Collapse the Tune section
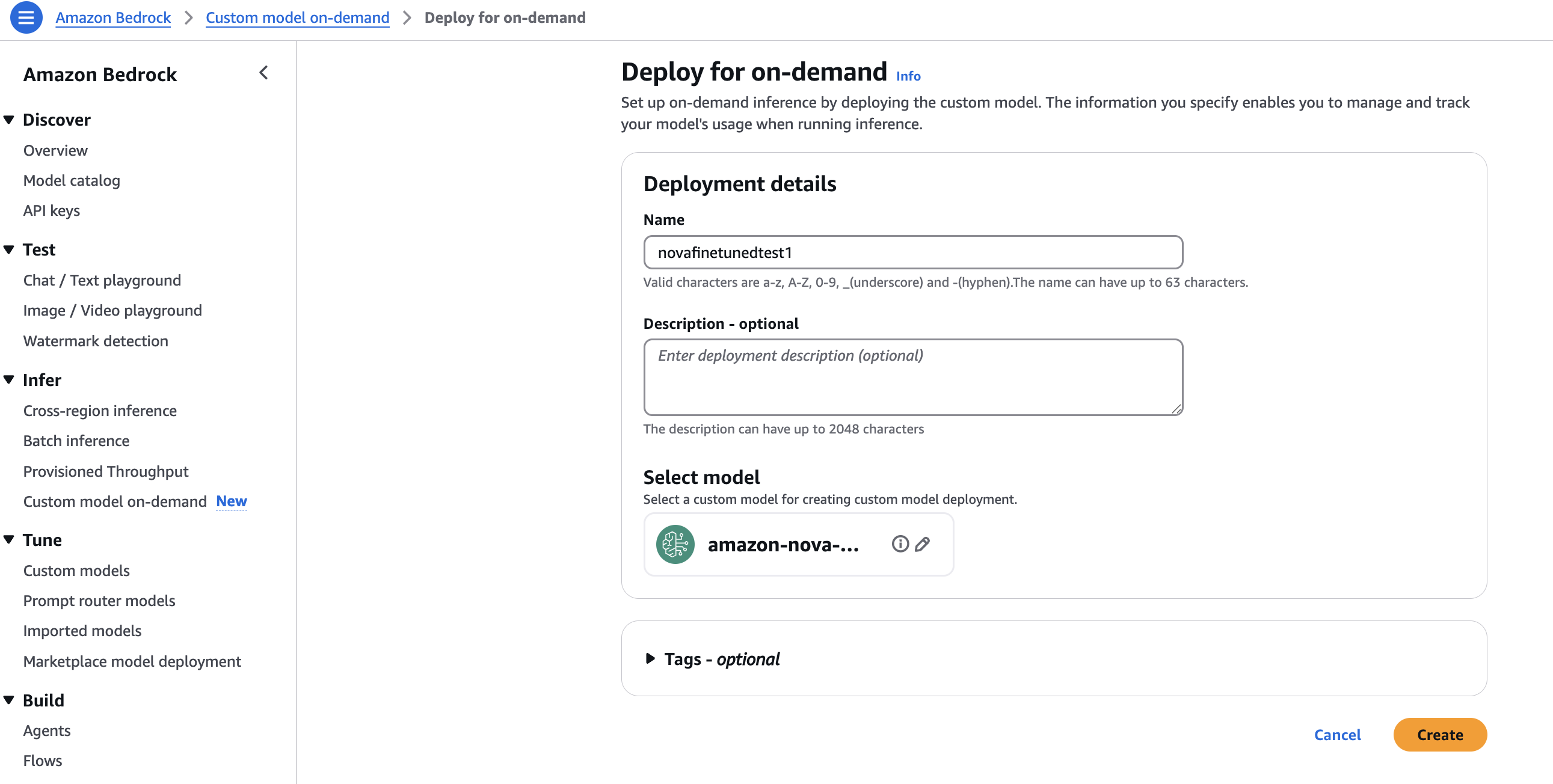This screenshot has width=1553, height=784. coord(9,540)
